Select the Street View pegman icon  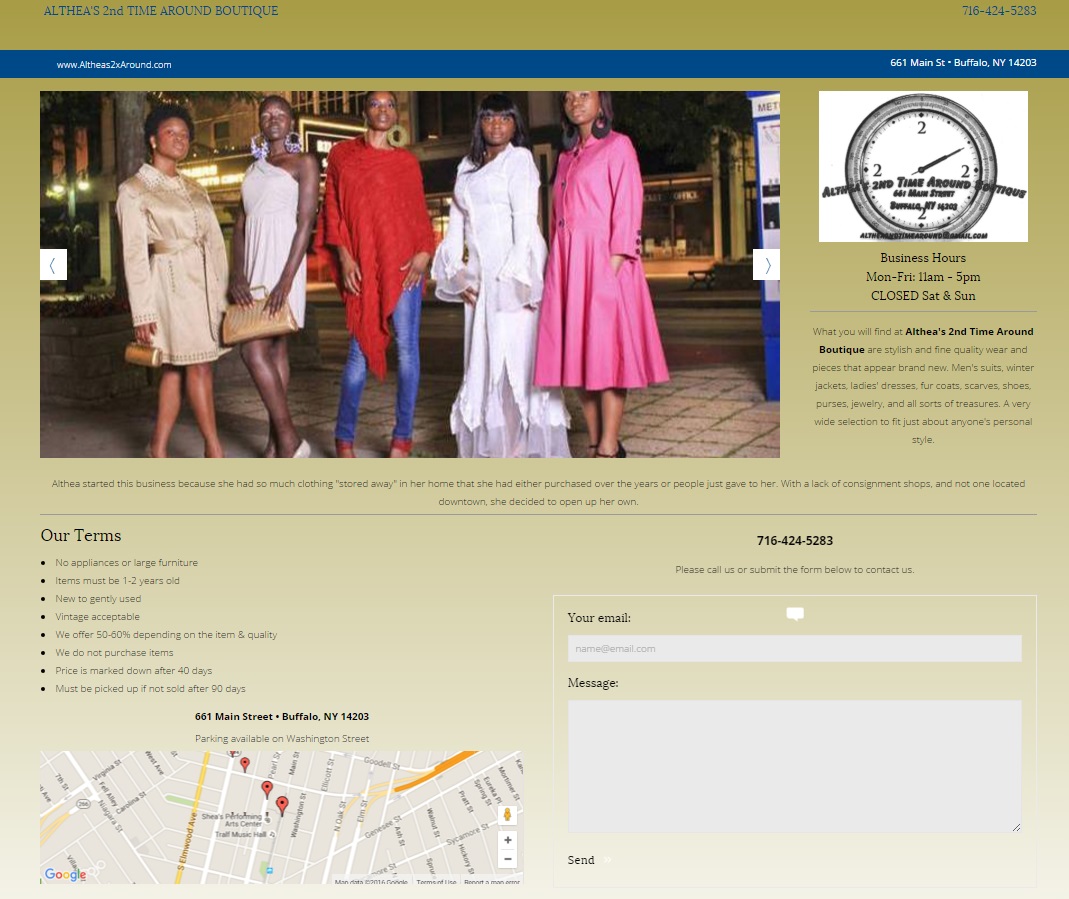(x=507, y=814)
